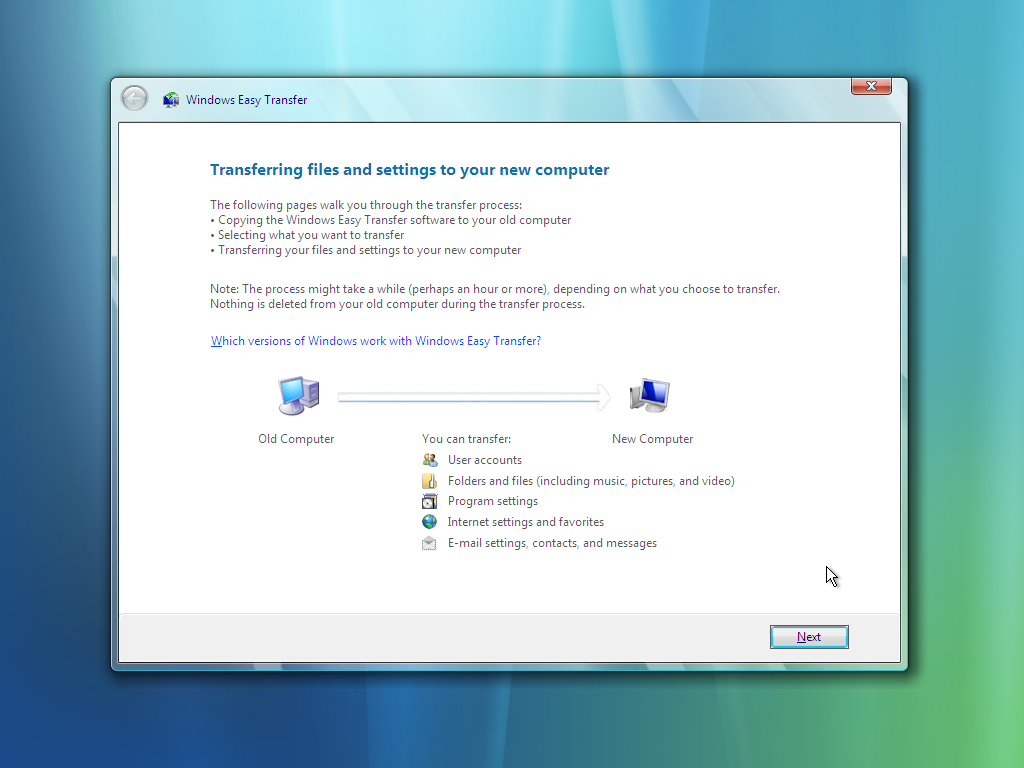Image resolution: width=1024 pixels, height=768 pixels.
Task: Open the Windows versions compatibility help link
Action: tap(376, 341)
